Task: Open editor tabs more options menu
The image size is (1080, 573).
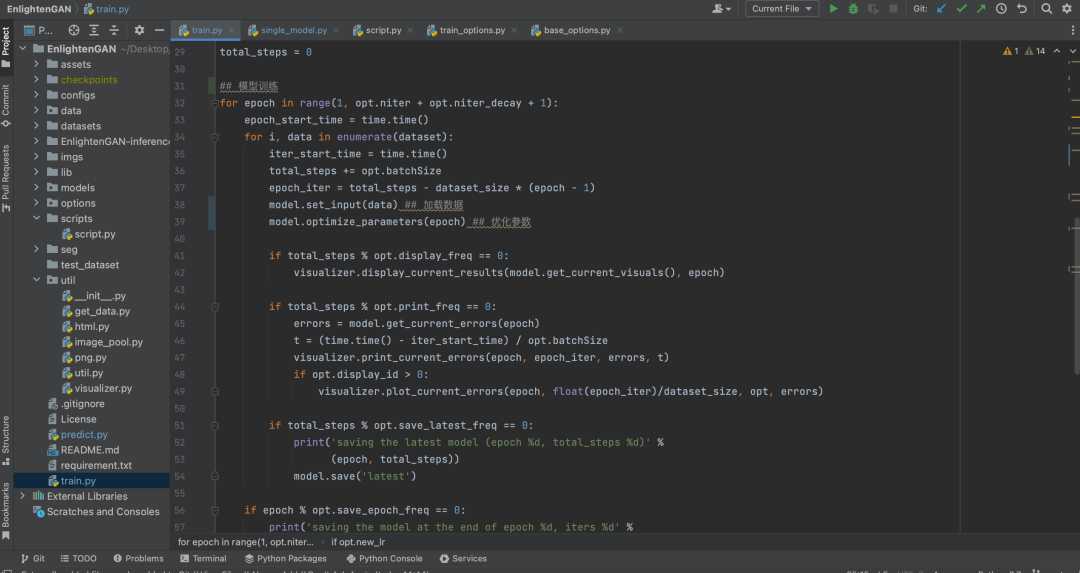Action: pos(1072,30)
